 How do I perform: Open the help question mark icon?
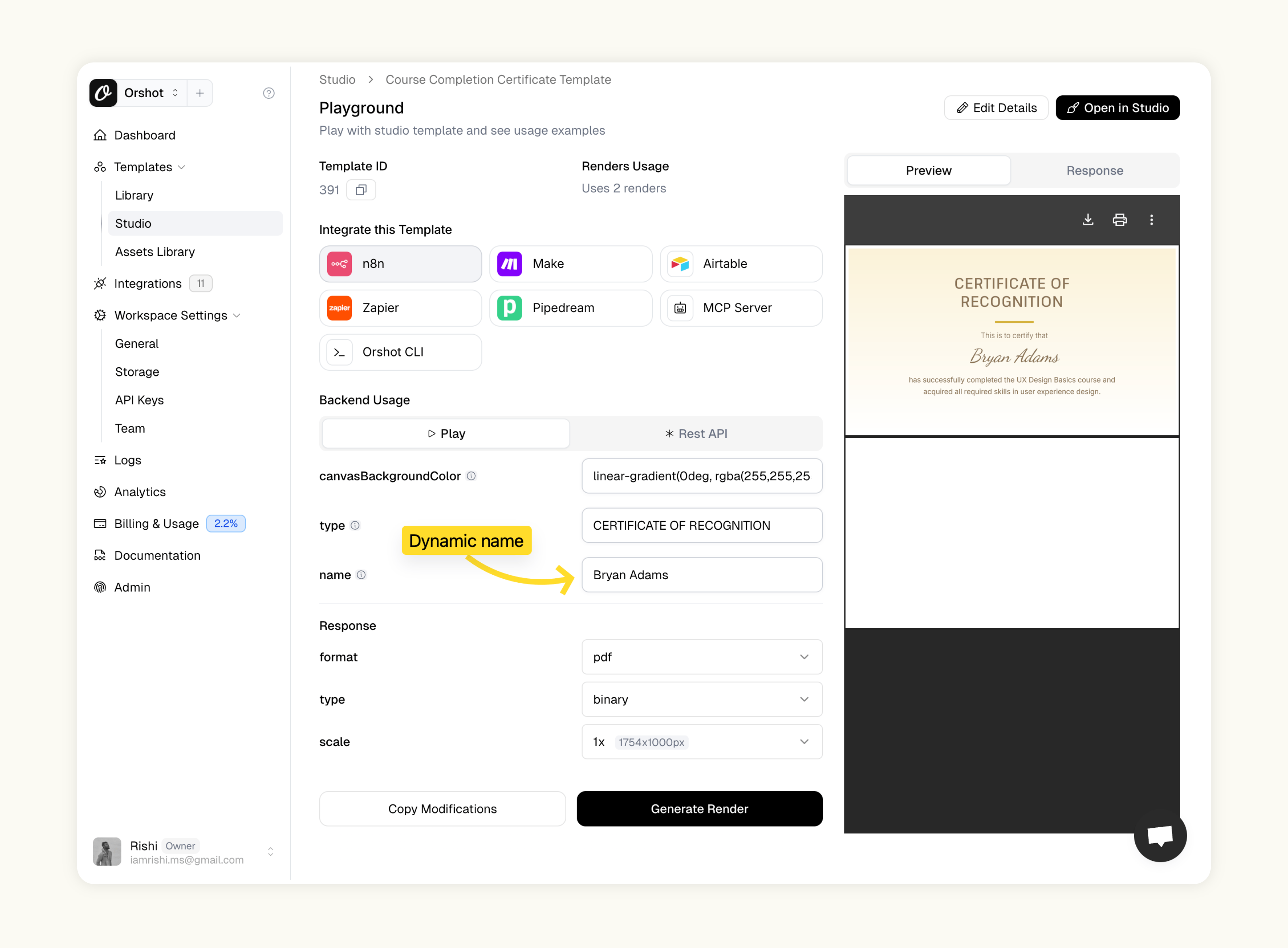[x=269, y=93]
